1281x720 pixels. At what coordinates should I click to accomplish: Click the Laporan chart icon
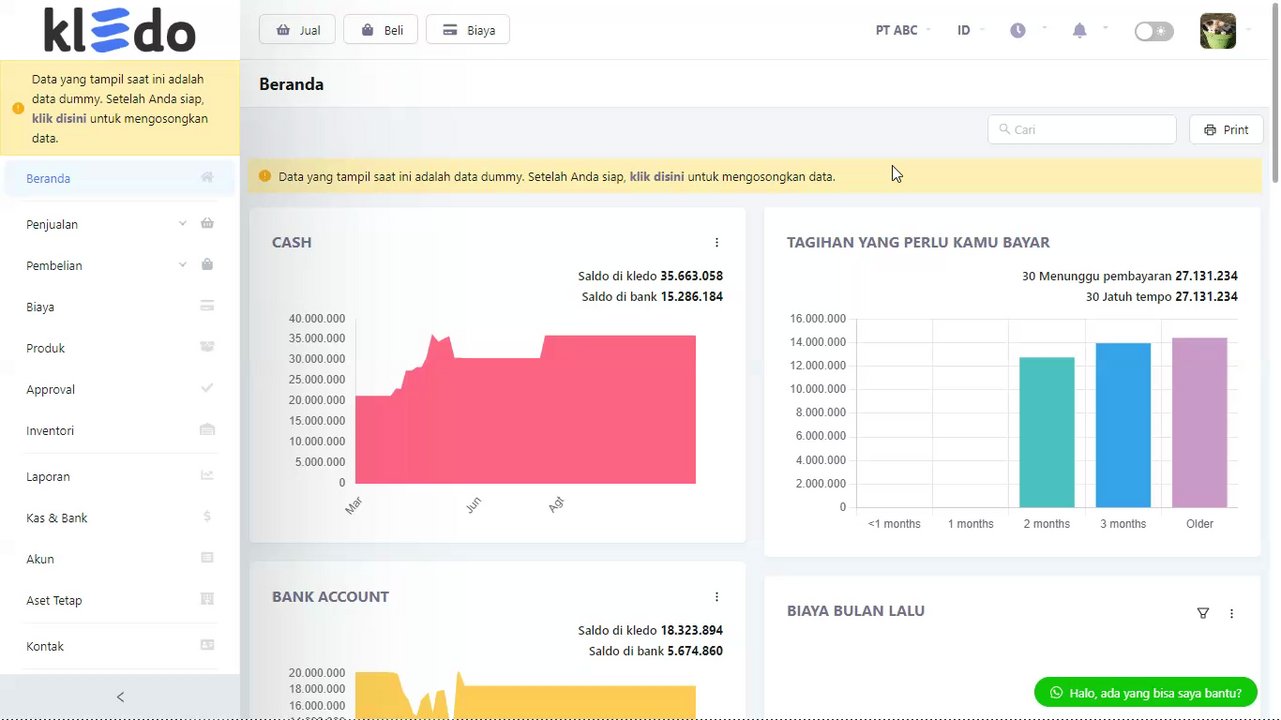tap(207, 476)
